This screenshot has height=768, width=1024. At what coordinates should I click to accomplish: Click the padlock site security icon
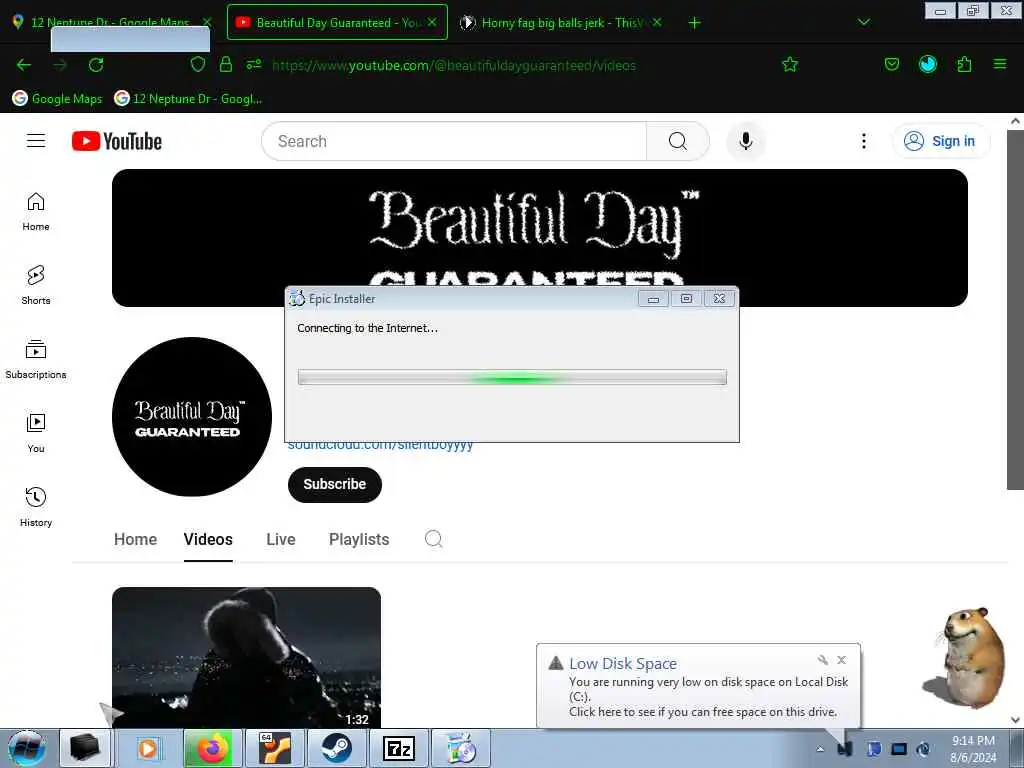(226, 64)
